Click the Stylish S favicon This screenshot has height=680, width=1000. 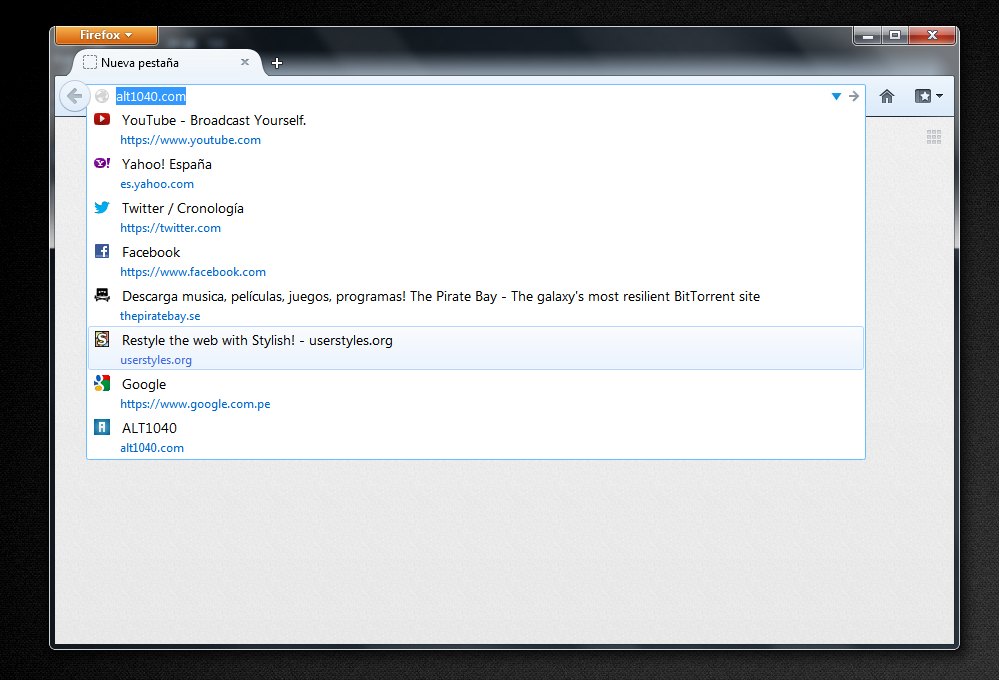[102, 339]
